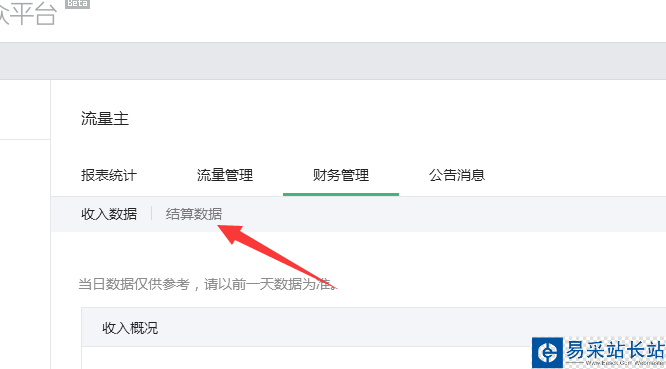The width and height of the screenshot is (666, 369).
Task: Click the blue 易采站长站 logo icon
Action: coord(547,352)
